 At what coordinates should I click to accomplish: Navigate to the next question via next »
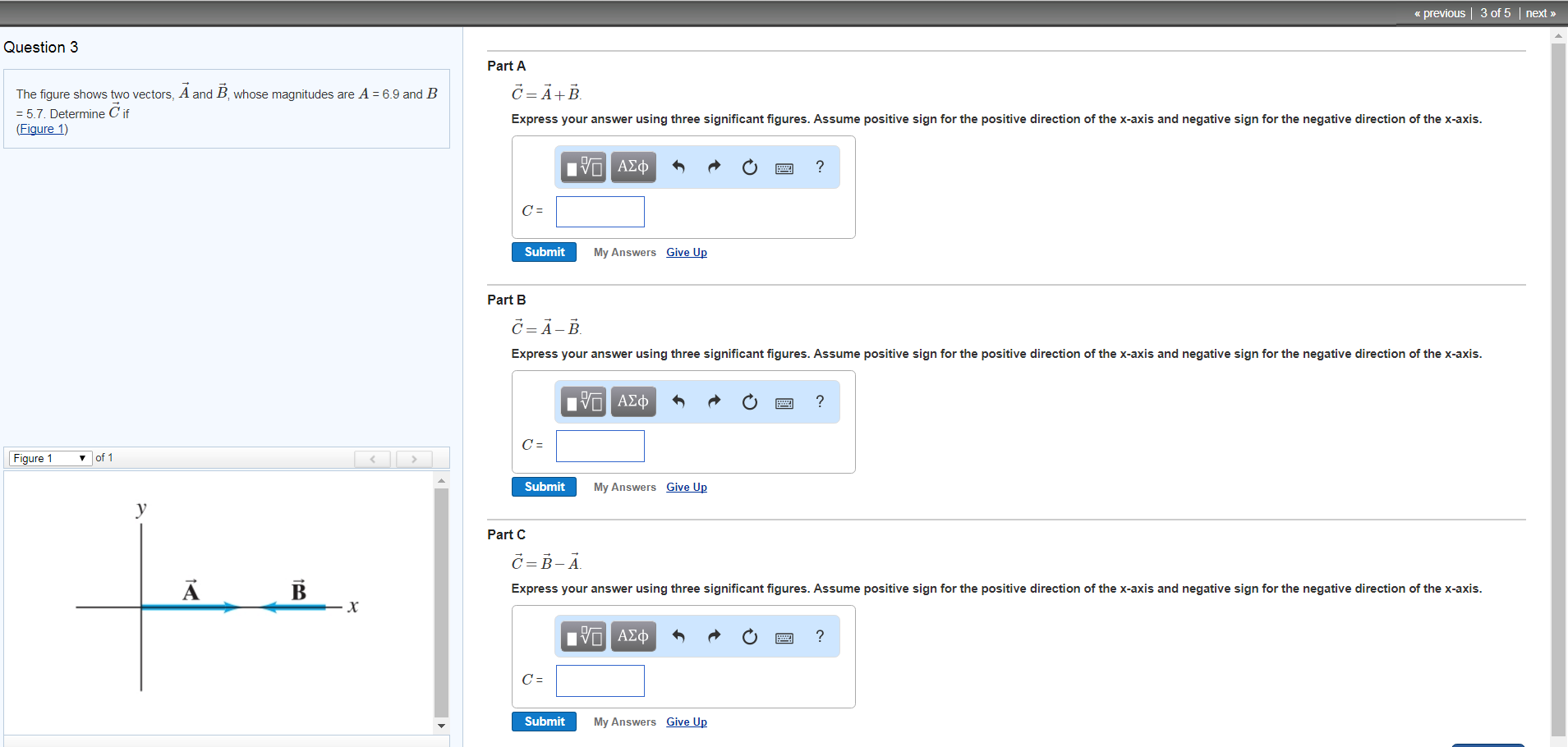coord(1541,12)
